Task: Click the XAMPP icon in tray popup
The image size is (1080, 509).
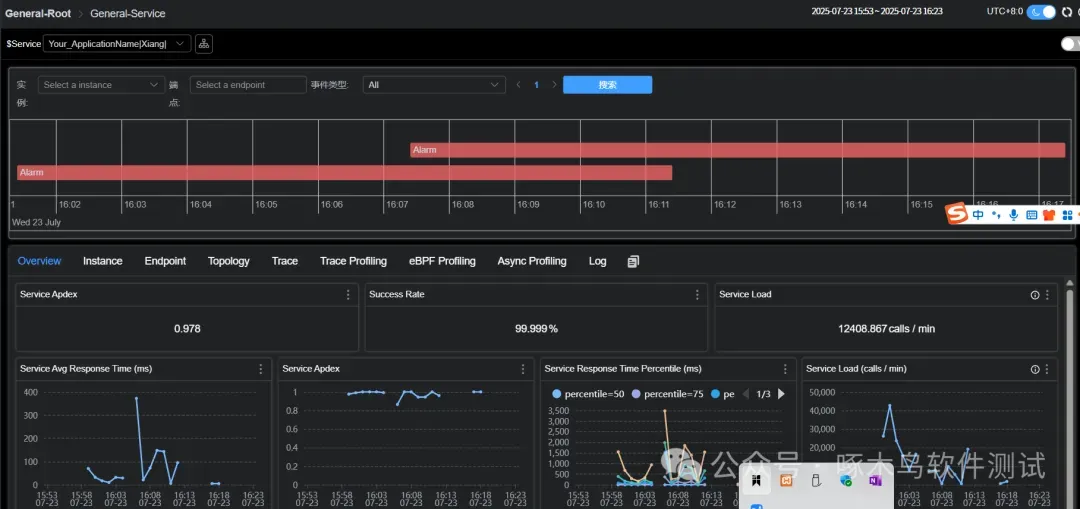Action: pyautogui.click(x=786, y=480)
